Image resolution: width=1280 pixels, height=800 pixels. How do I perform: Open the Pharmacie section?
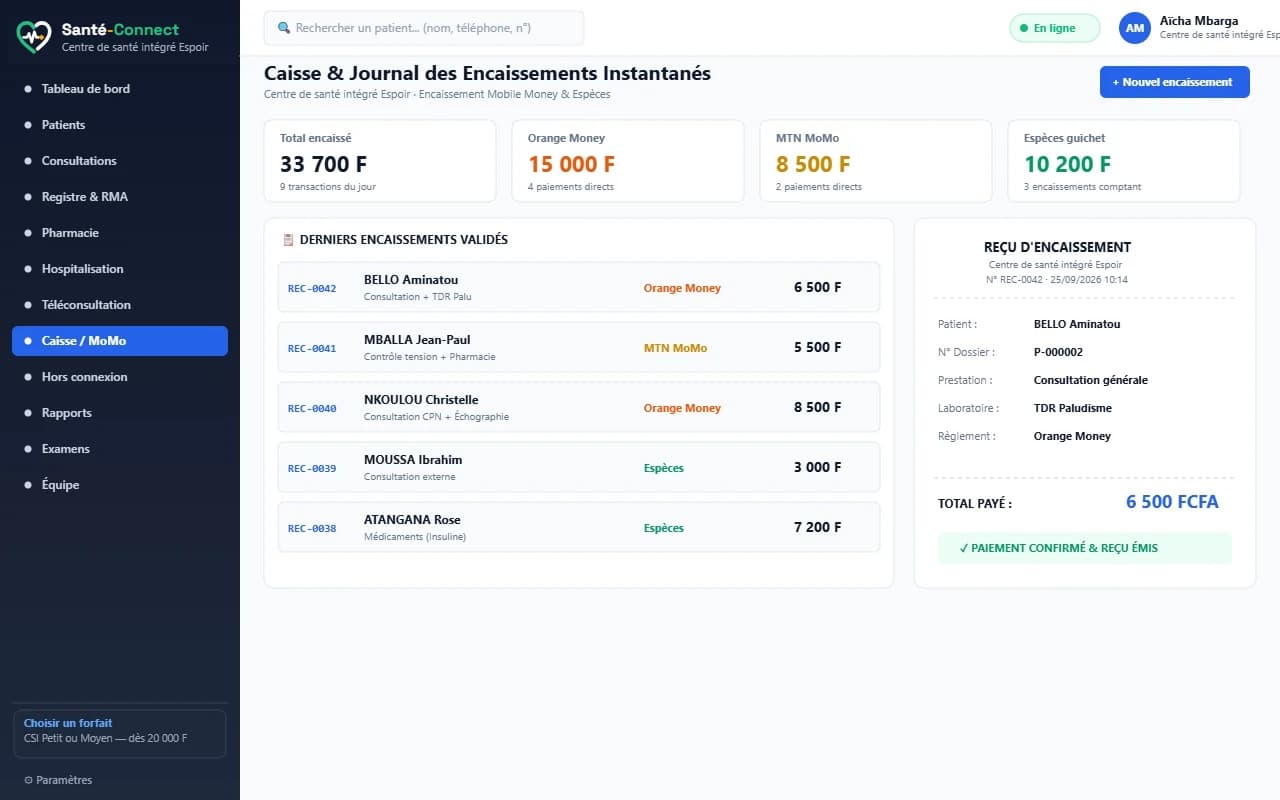click(120, 233)
